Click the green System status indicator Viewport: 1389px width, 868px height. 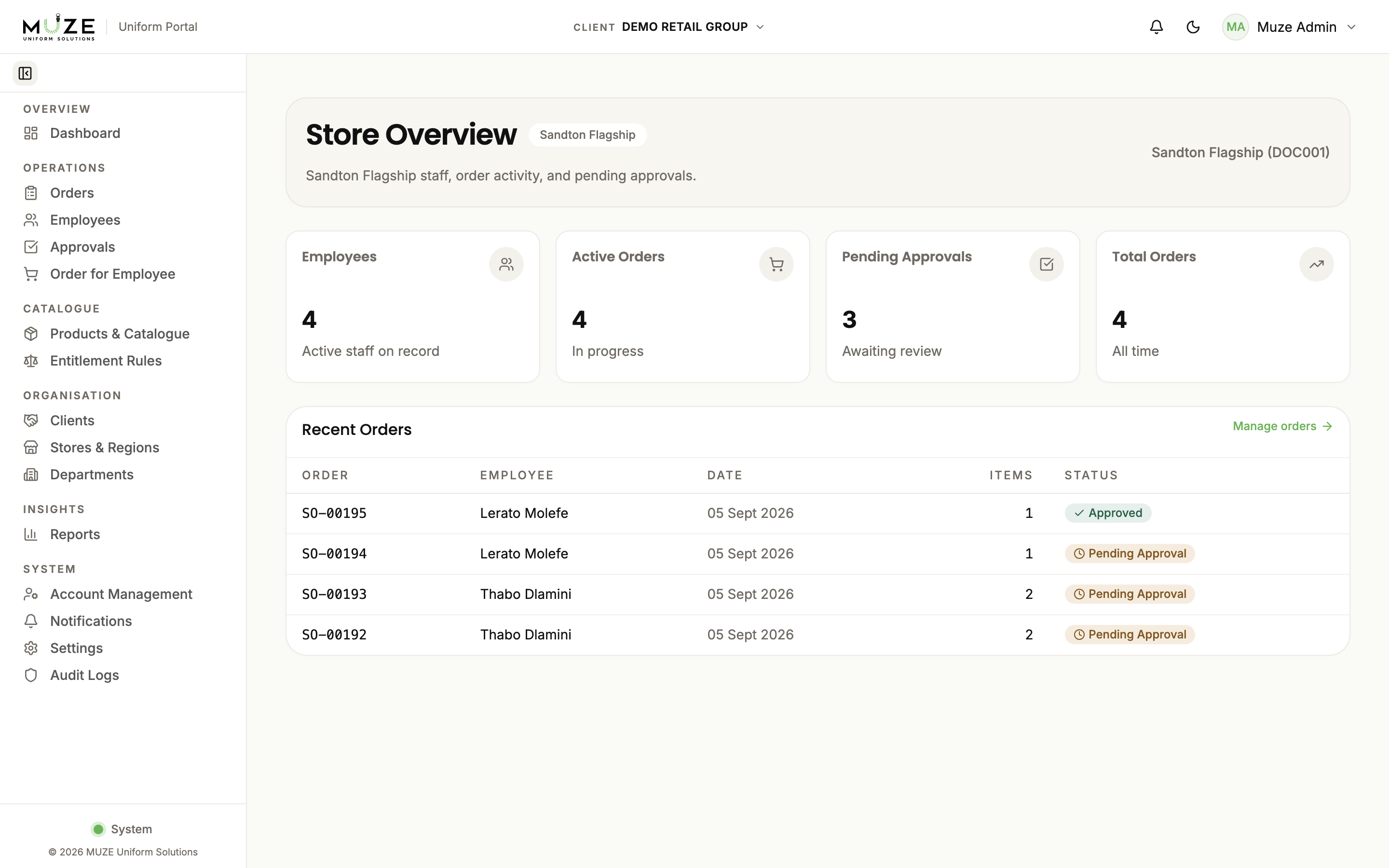98,829
